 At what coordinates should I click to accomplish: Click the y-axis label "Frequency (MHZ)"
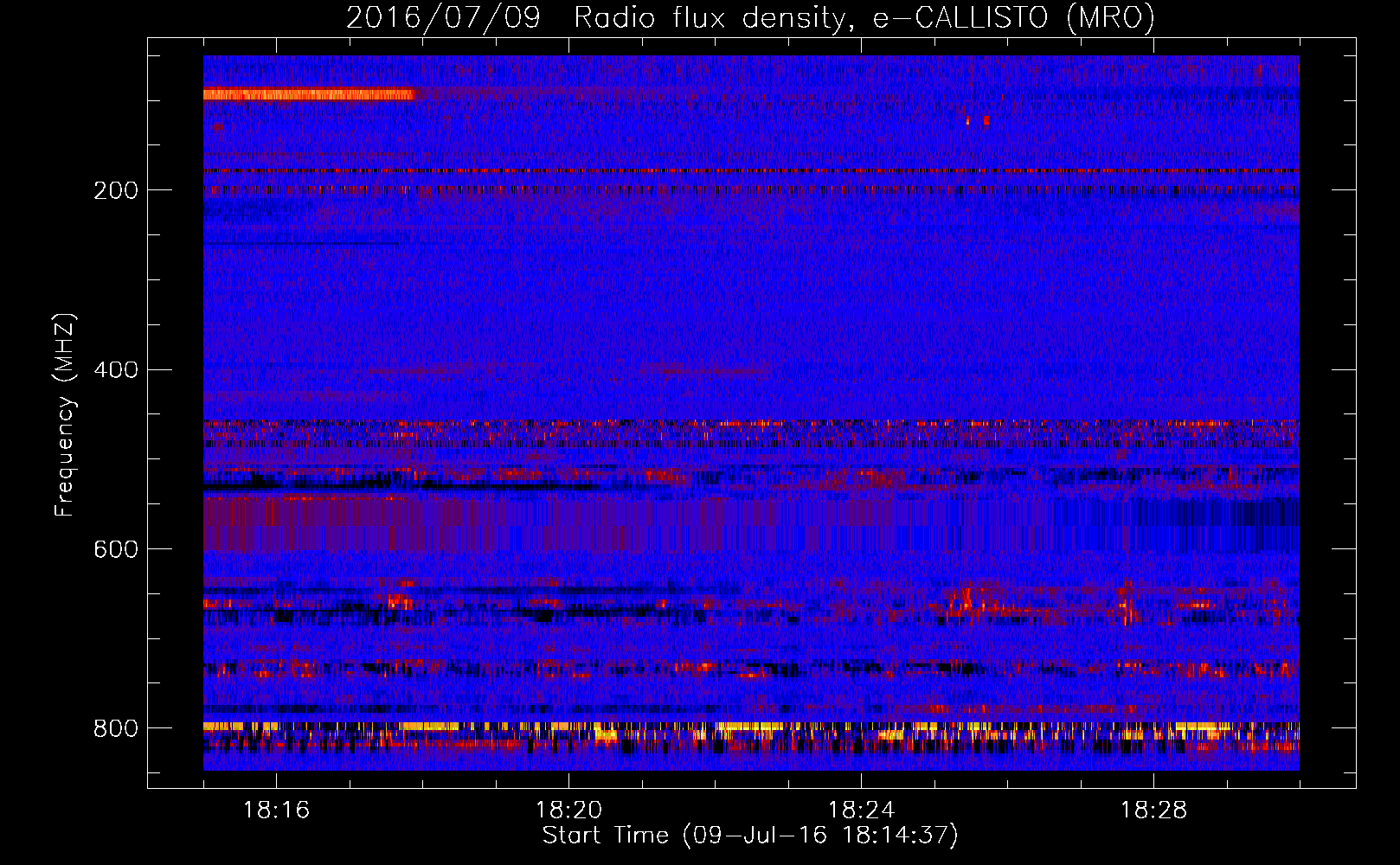point(65,415)
